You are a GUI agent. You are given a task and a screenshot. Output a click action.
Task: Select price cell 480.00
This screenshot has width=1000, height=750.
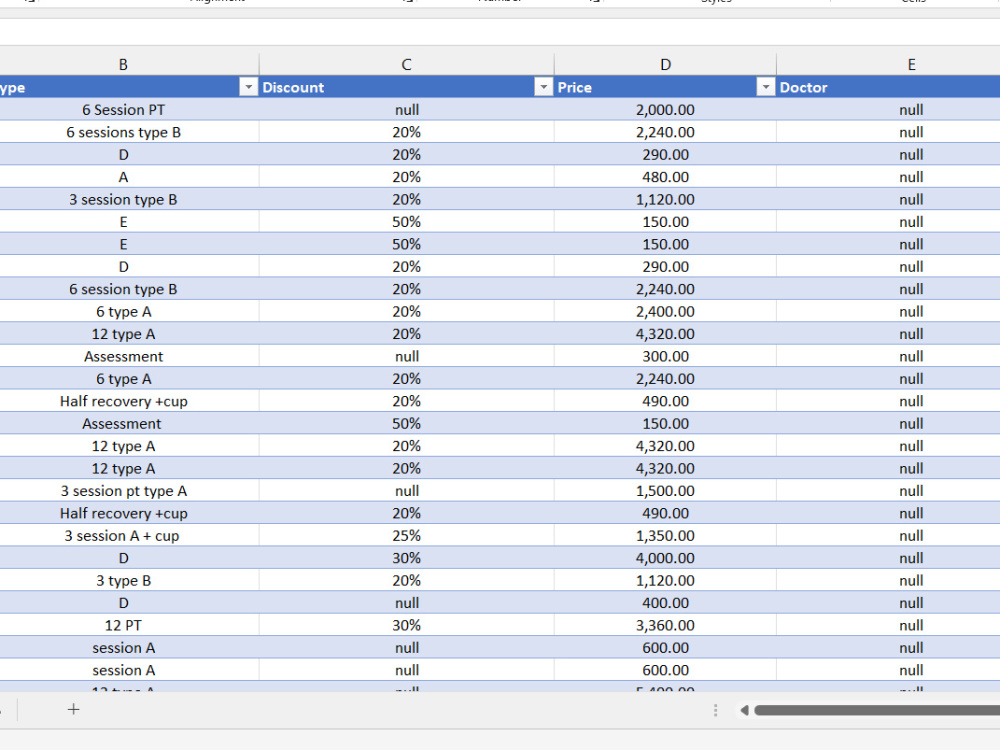click(x=665, y=177)
